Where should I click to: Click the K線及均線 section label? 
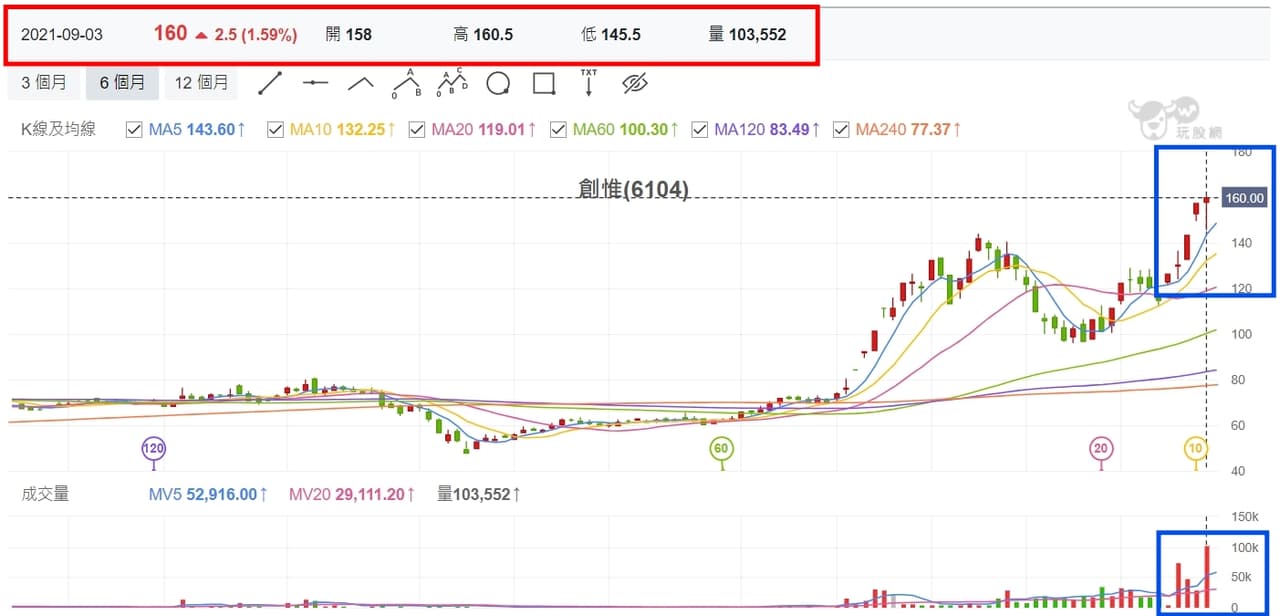tap(58, 130)
